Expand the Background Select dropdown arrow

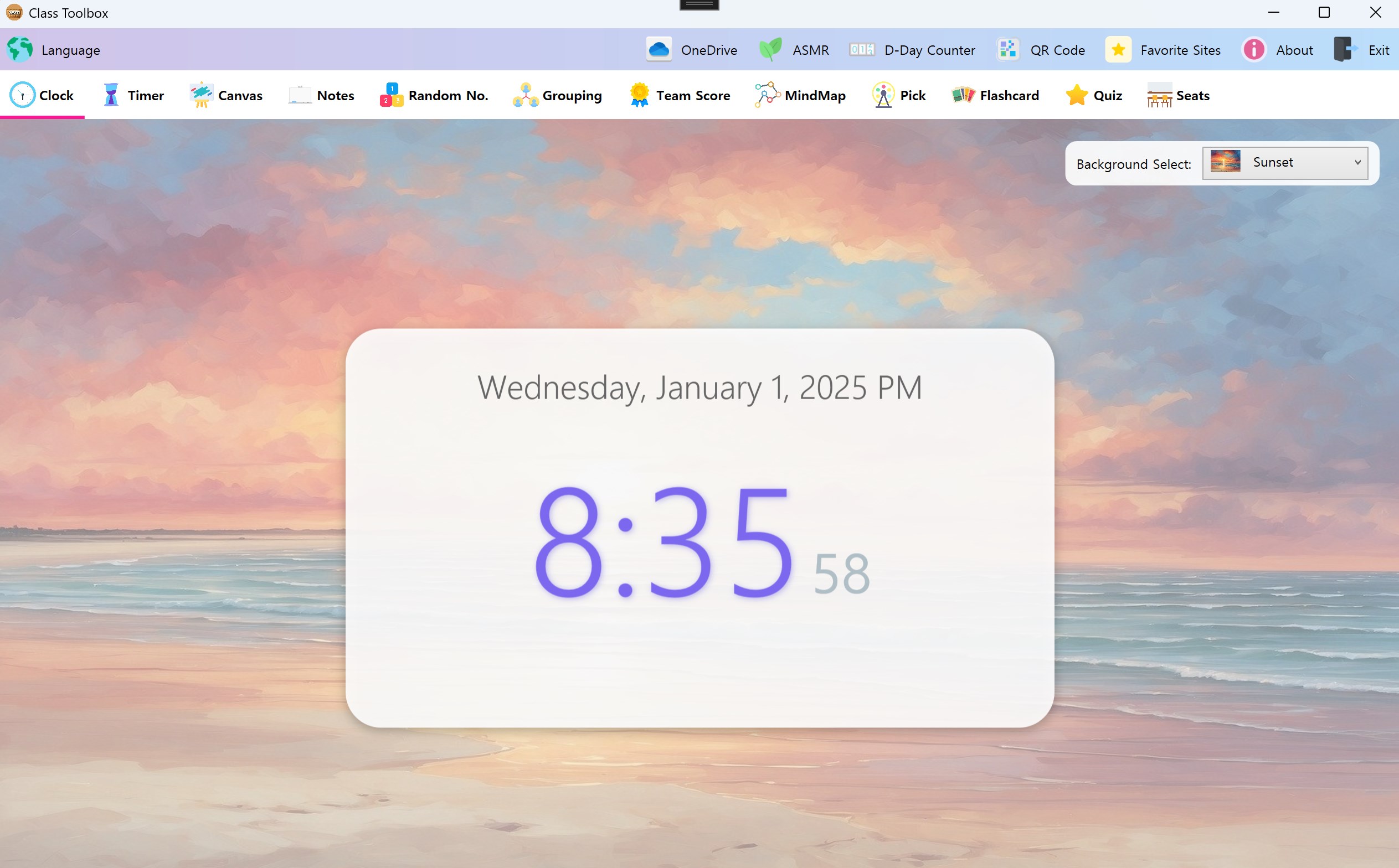(1357, 162)
